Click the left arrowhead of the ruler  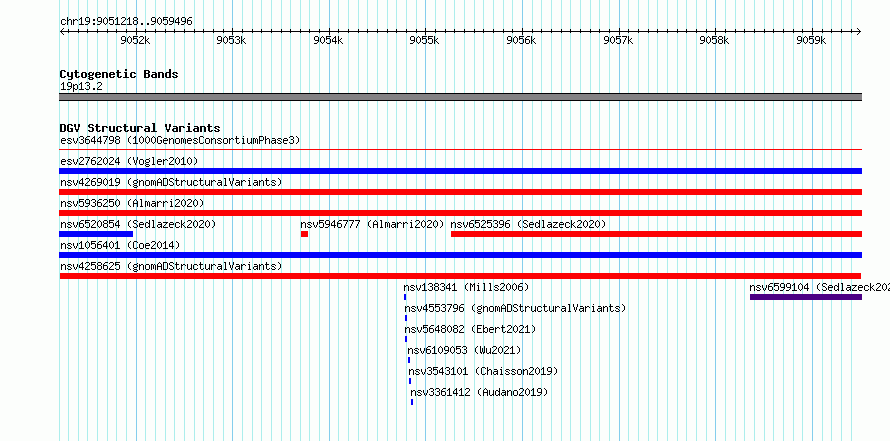coord(62,31)
